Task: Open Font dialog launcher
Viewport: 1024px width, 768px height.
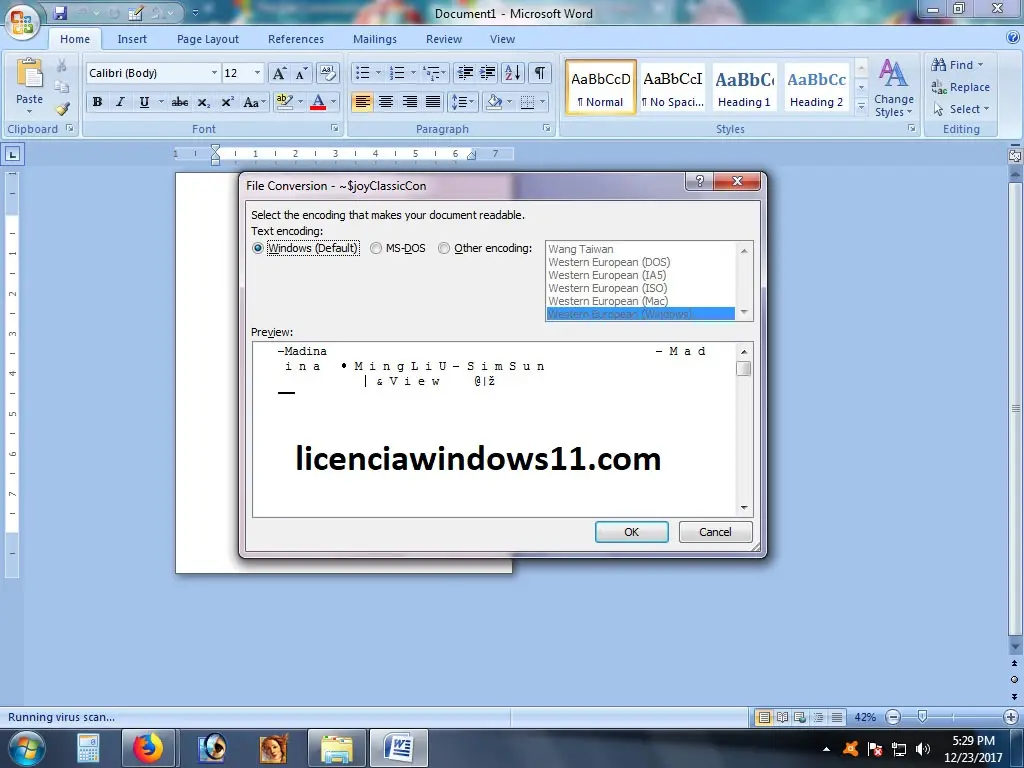Action: pos(334,129)
